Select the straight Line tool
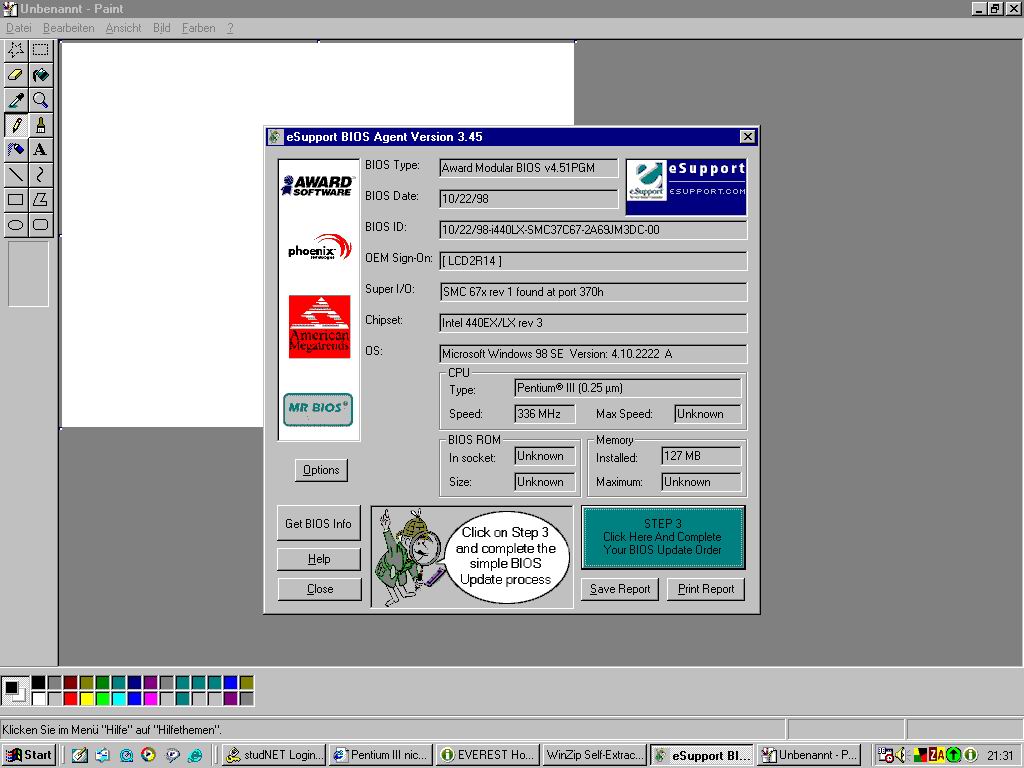The image size is (1024, 768). [x=16, y=174]
